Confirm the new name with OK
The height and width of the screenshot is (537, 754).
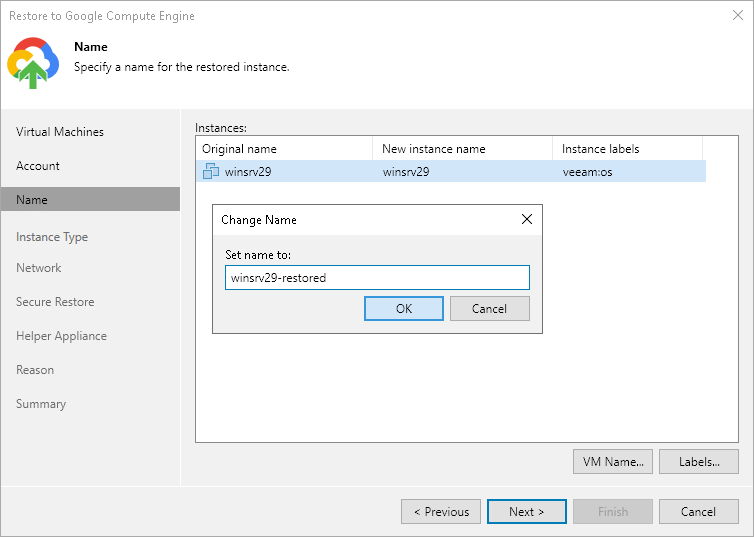(404, 309)
